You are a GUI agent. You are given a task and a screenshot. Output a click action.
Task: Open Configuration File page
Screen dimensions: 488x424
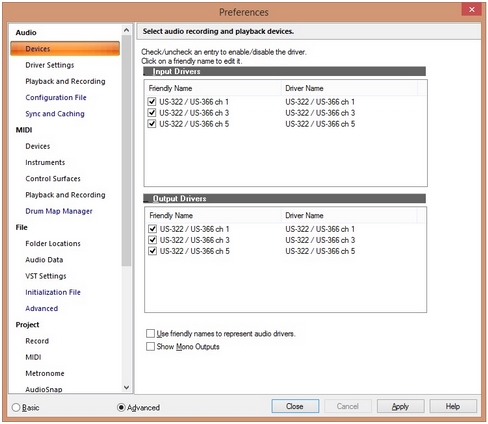click(56, 97)
